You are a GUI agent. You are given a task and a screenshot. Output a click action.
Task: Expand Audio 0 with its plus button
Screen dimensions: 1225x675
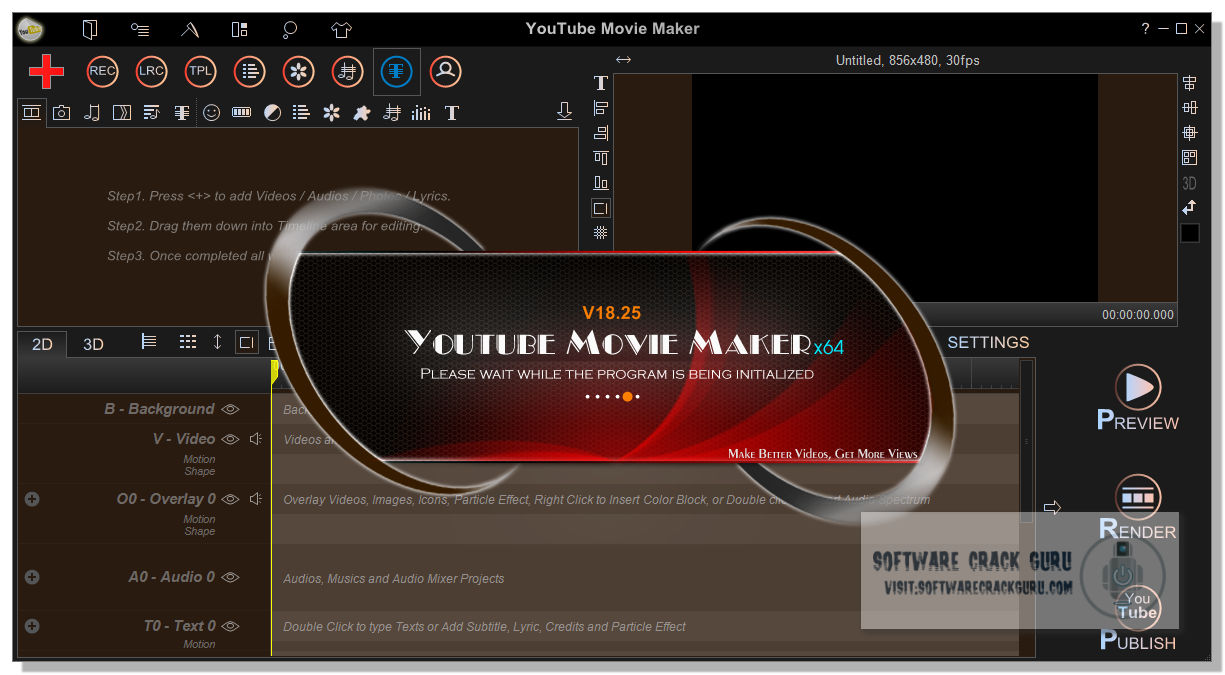(32, 577)
